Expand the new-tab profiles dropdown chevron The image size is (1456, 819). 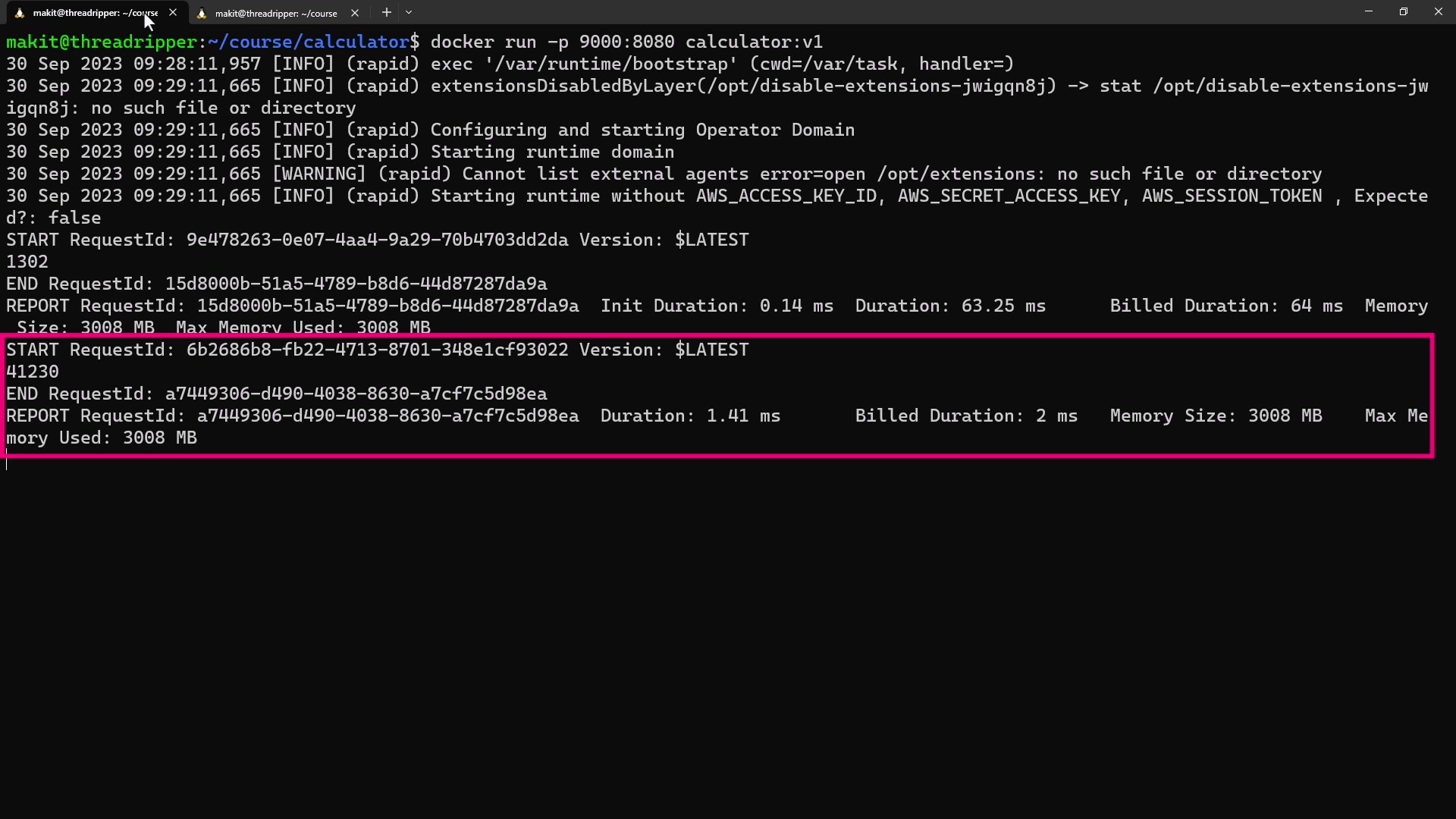(409, 12)
